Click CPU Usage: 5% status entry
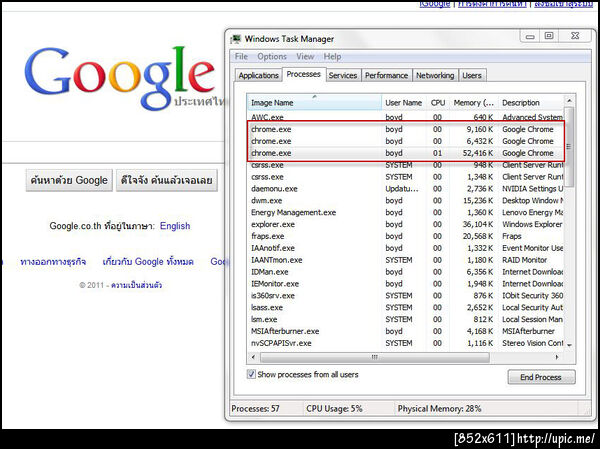Image resolution: width=600 pixels, height=449 pixels. coord(334,408)
